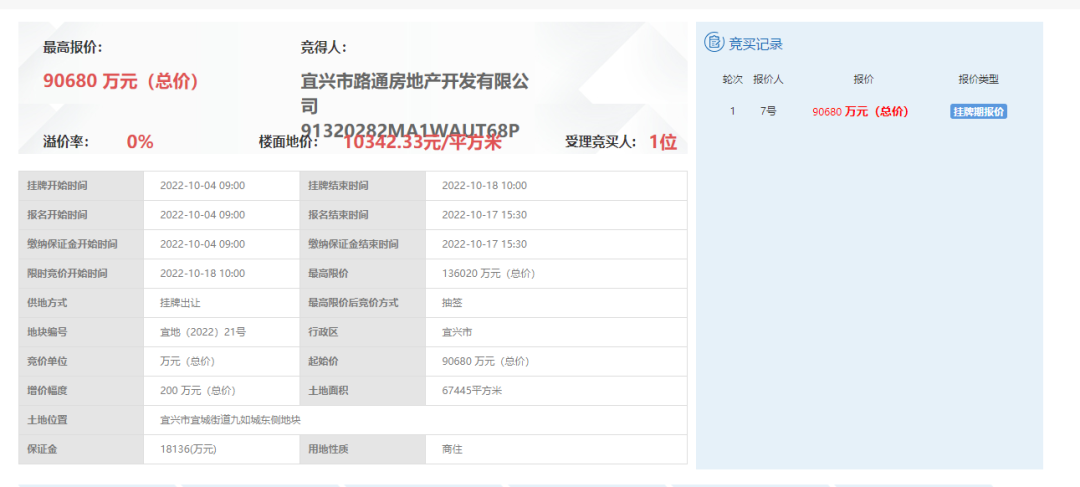The image size is (1080, 487).
Task: Click the 供地方式 value 挂牌出让
Action: tap(180, 302)
